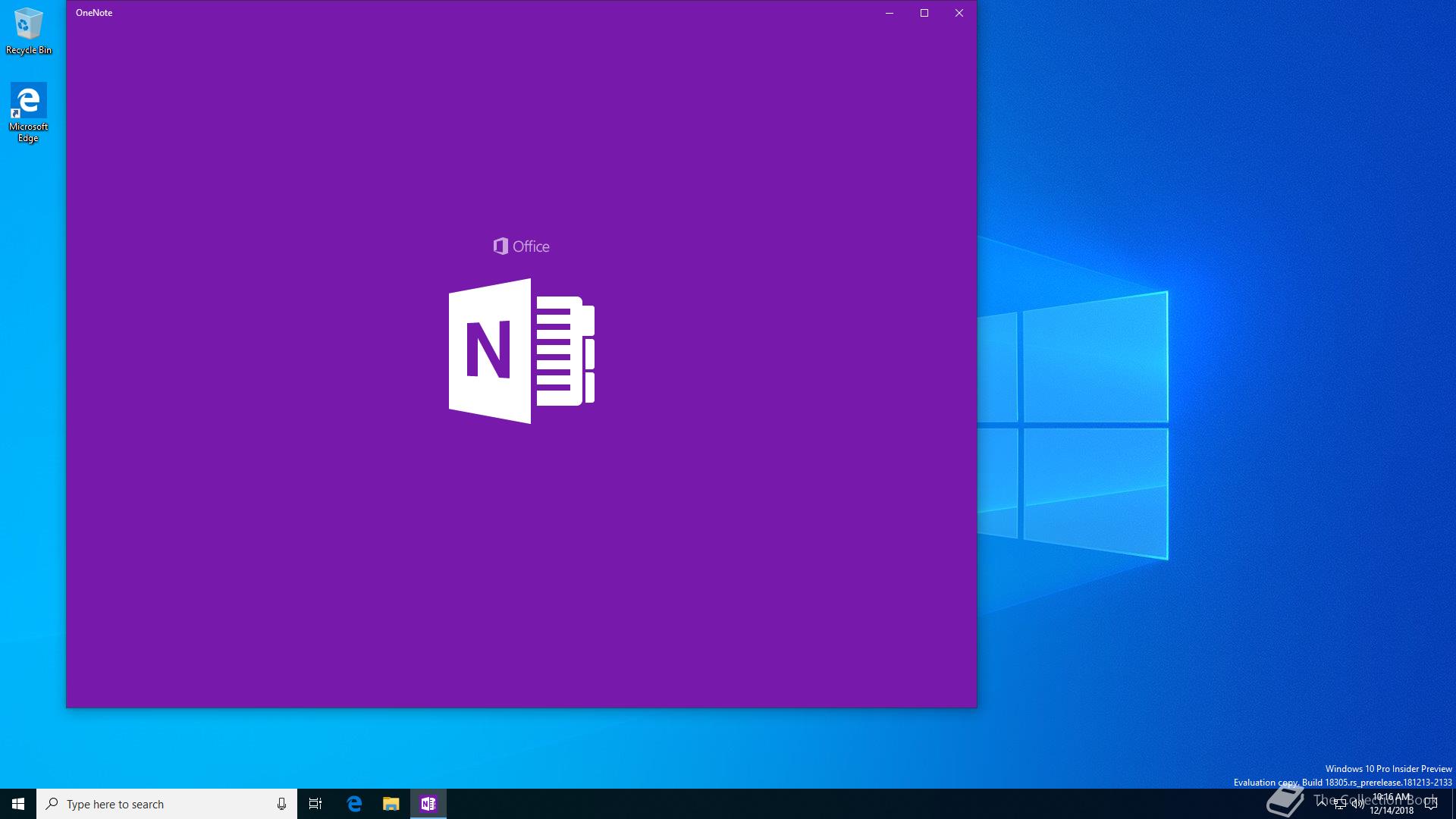
Task: Open the clock showing 12/14/2018
Action: coord(1392,804)
